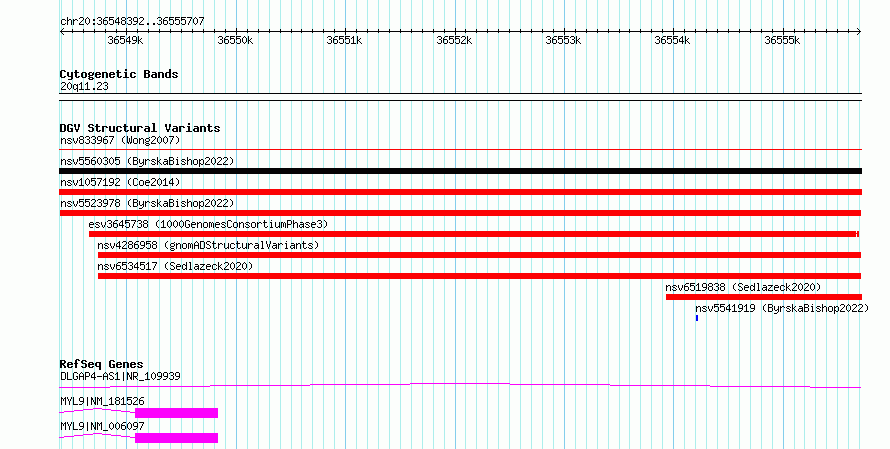Viewport: 890px width, 449px height.
Task: Open the nsv833967 (Wong2007) variant label
Action: pyautogui.click(x=120, y=140)
